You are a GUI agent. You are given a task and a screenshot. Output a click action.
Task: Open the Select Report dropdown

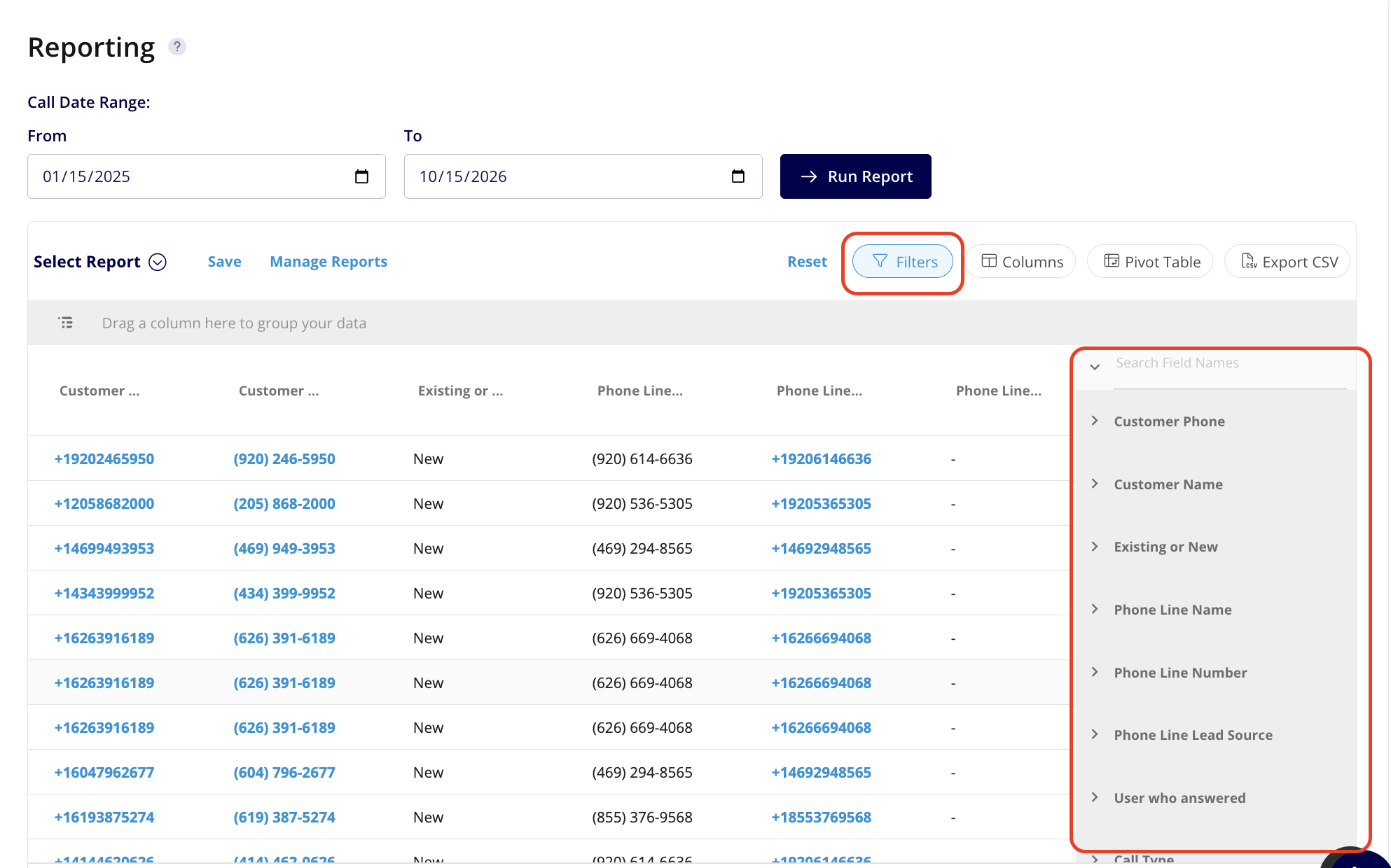coord(99,262)
